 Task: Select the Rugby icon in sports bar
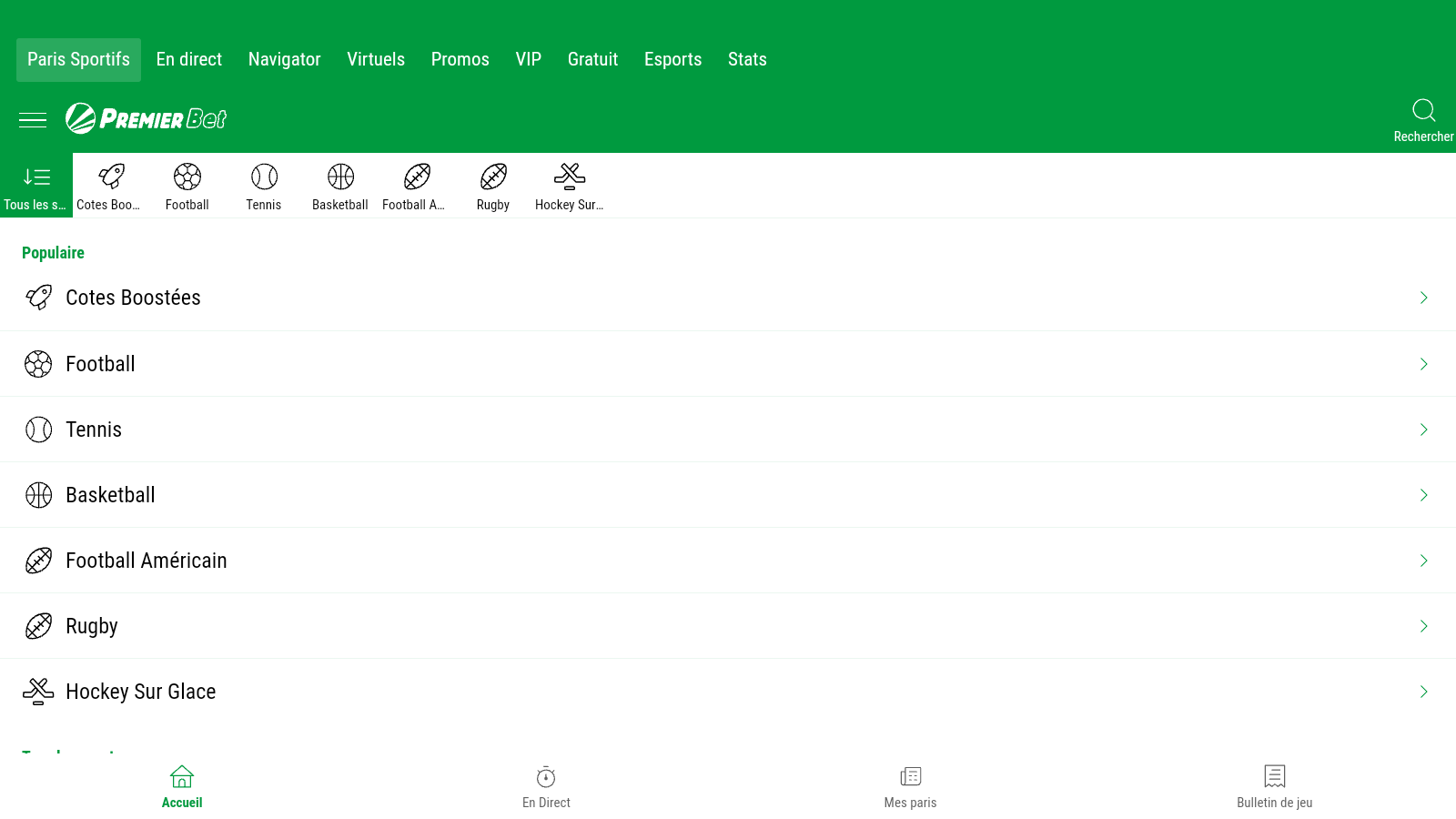tap(493, 177)
